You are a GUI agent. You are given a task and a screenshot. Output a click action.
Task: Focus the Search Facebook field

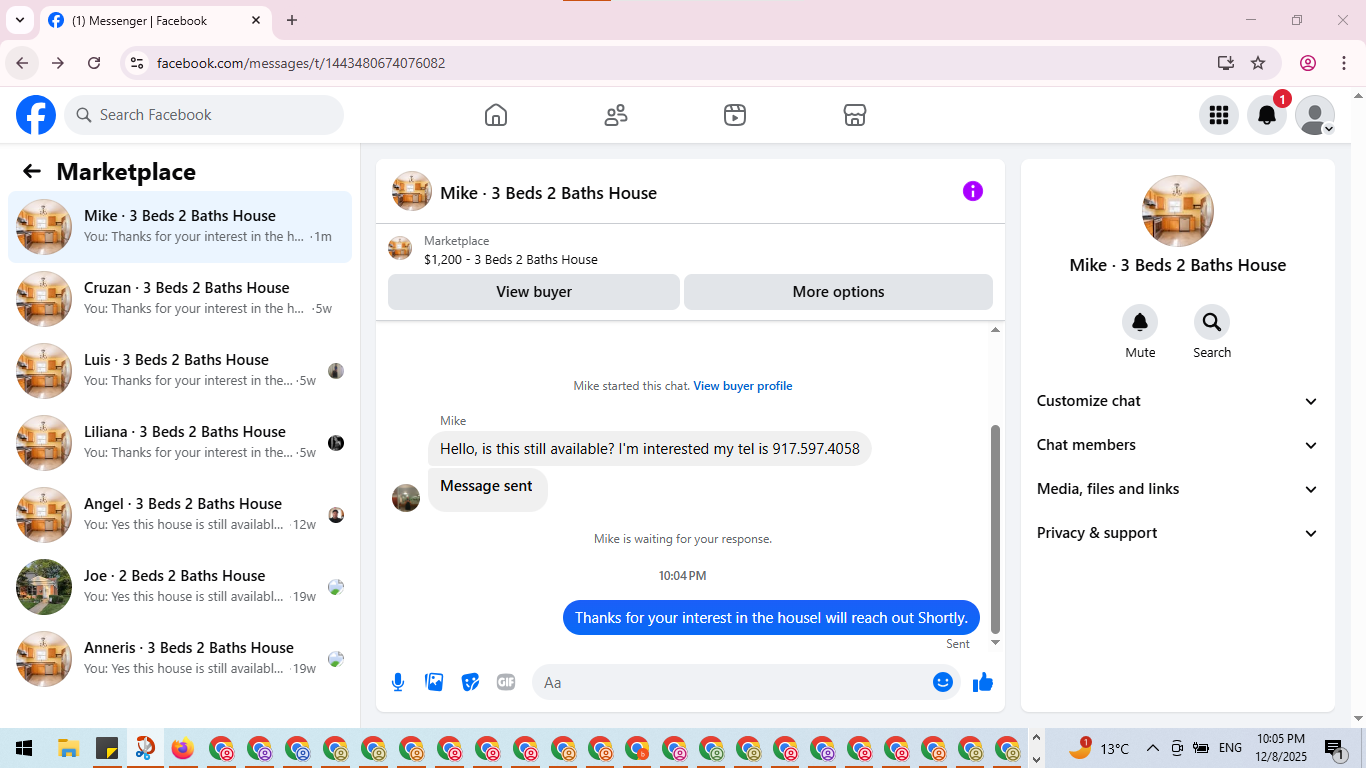point(204,115)
